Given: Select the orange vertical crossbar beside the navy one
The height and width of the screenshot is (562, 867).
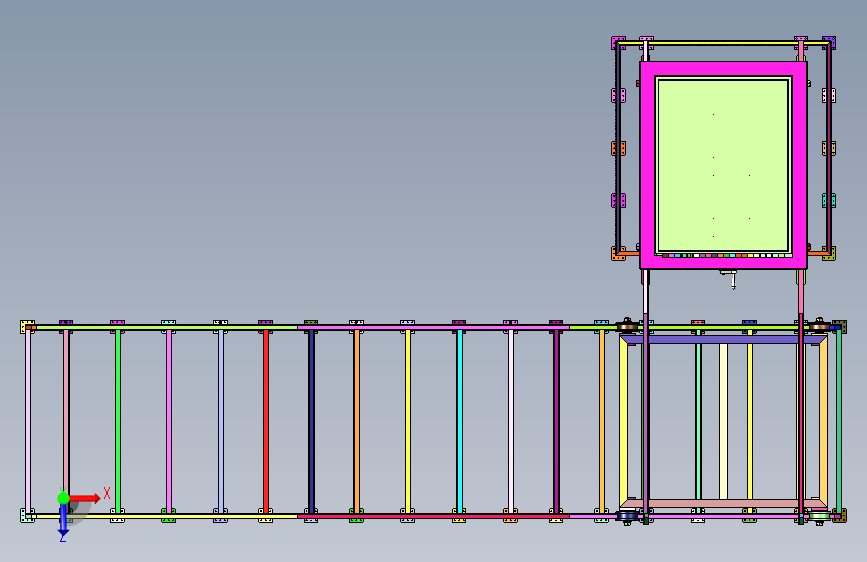Looking at the screenshot, I should tap(357, 422).
